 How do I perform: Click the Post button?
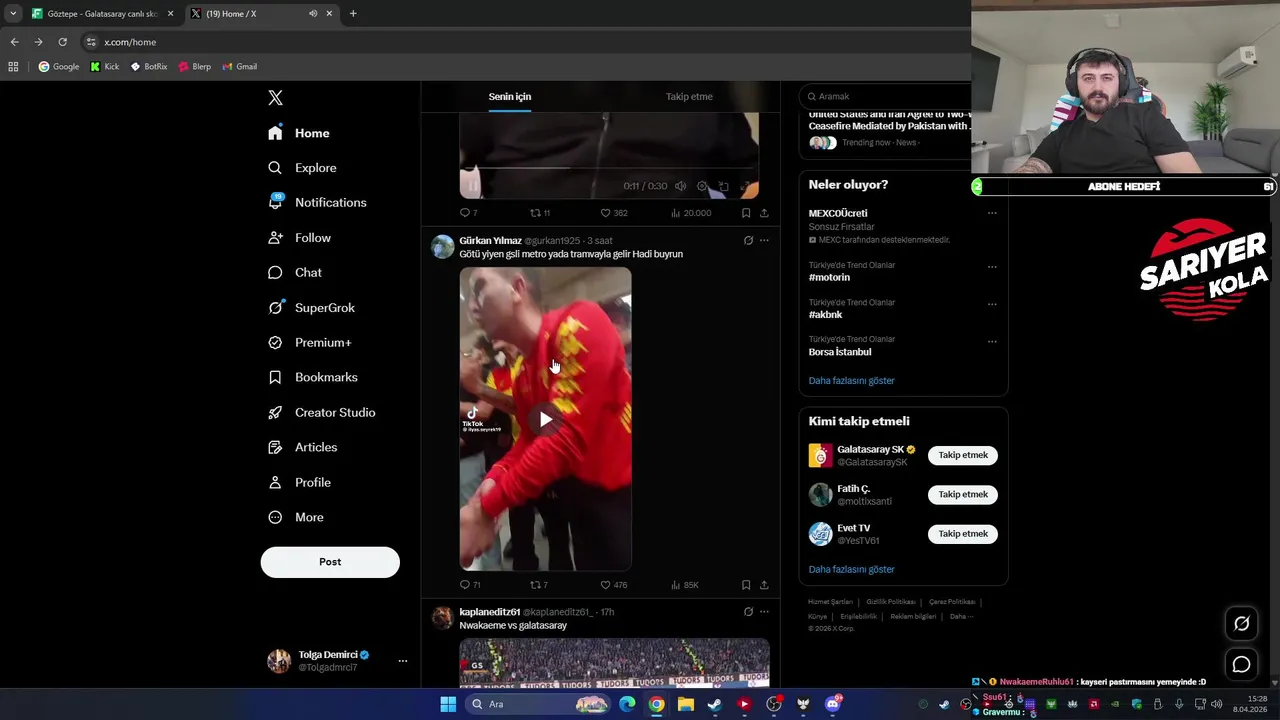330,562
